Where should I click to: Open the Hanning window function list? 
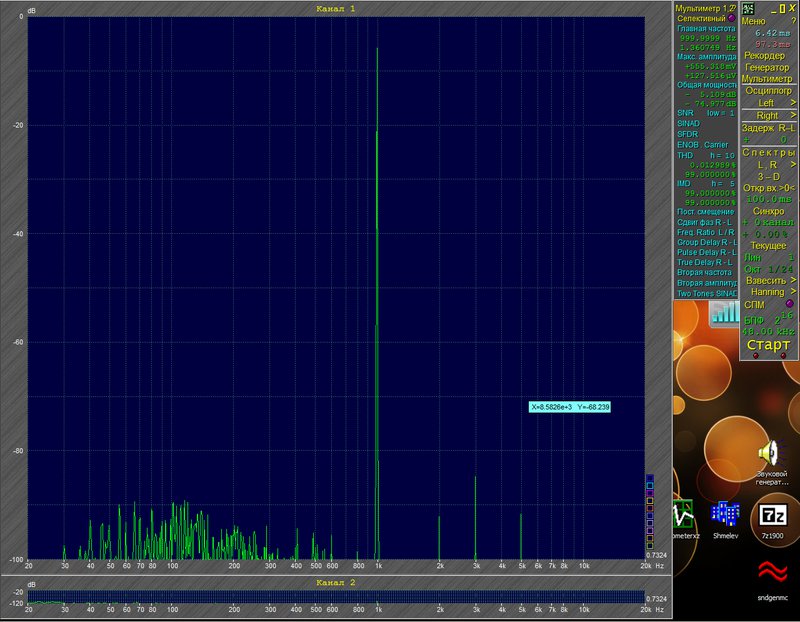tap(793, 292)
